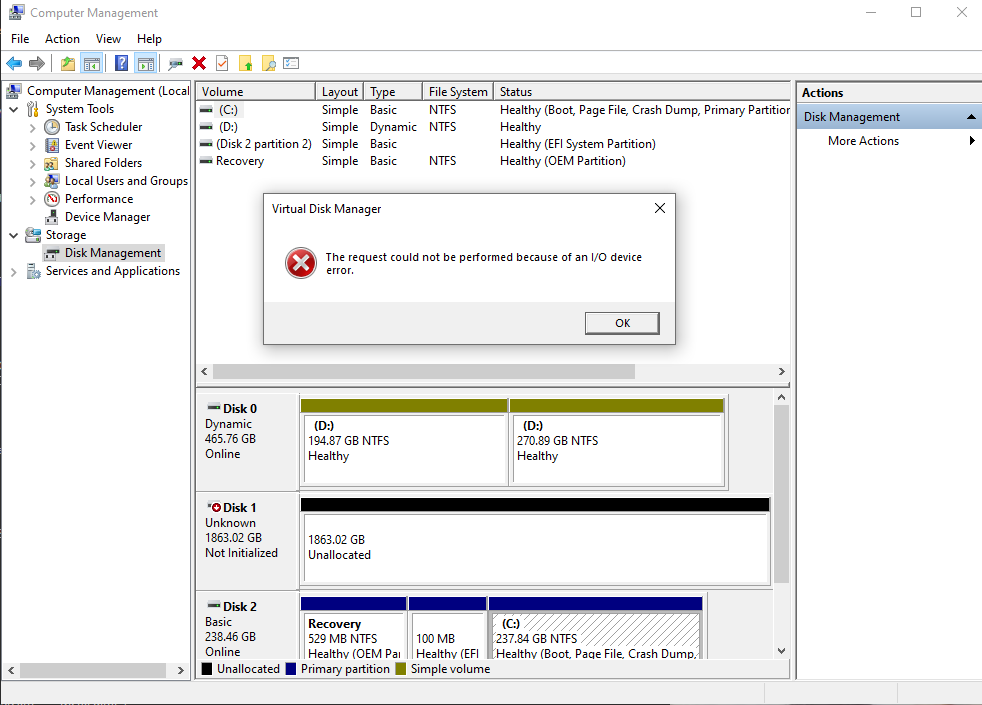Click More Actions in Actions pane
Image resolution: width=982 pixels, height=705 pixels.
(x=863, y=141)
